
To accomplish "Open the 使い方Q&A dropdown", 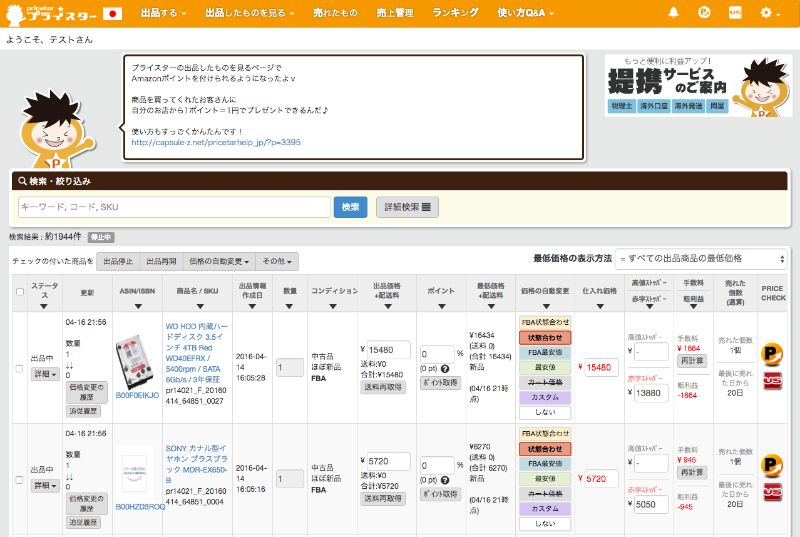I will (526, 13).
